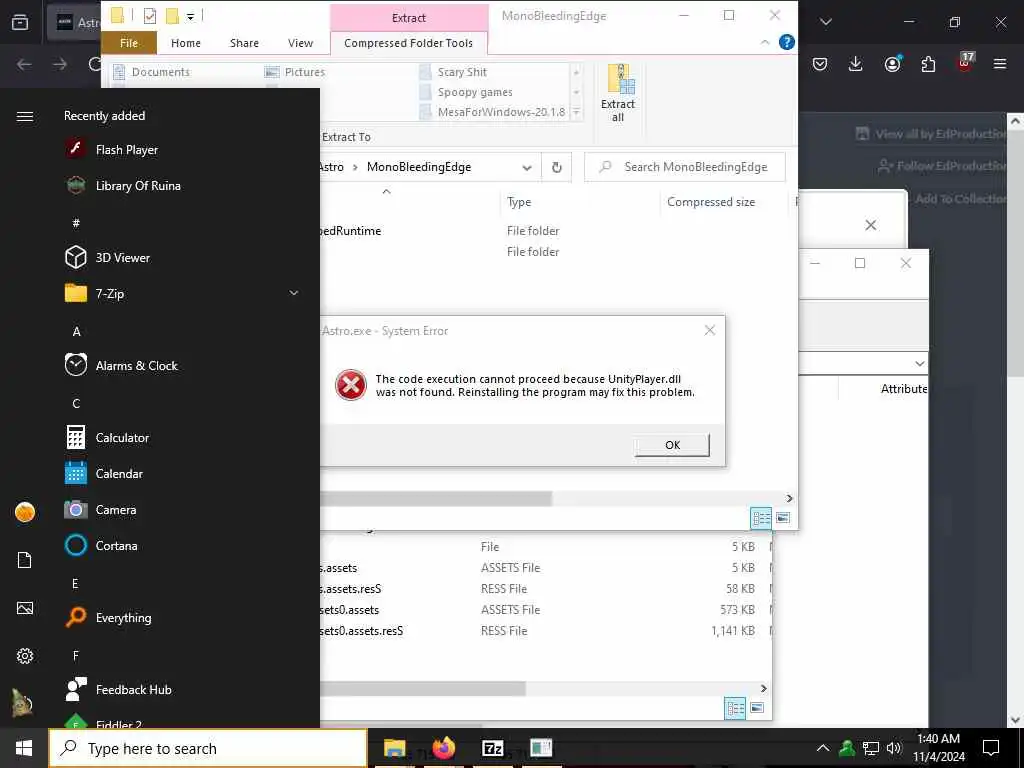The image size is (1024, 768).
Task: Close the Astro.exe System Error dialog
Action: 710,330
